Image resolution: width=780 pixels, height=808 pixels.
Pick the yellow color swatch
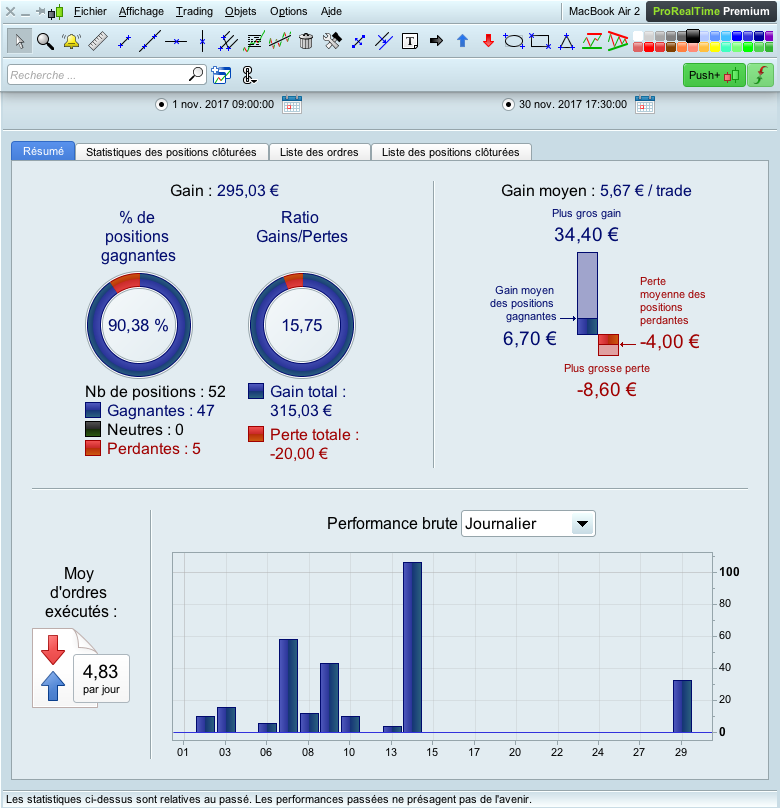click(x=715, y=47)
